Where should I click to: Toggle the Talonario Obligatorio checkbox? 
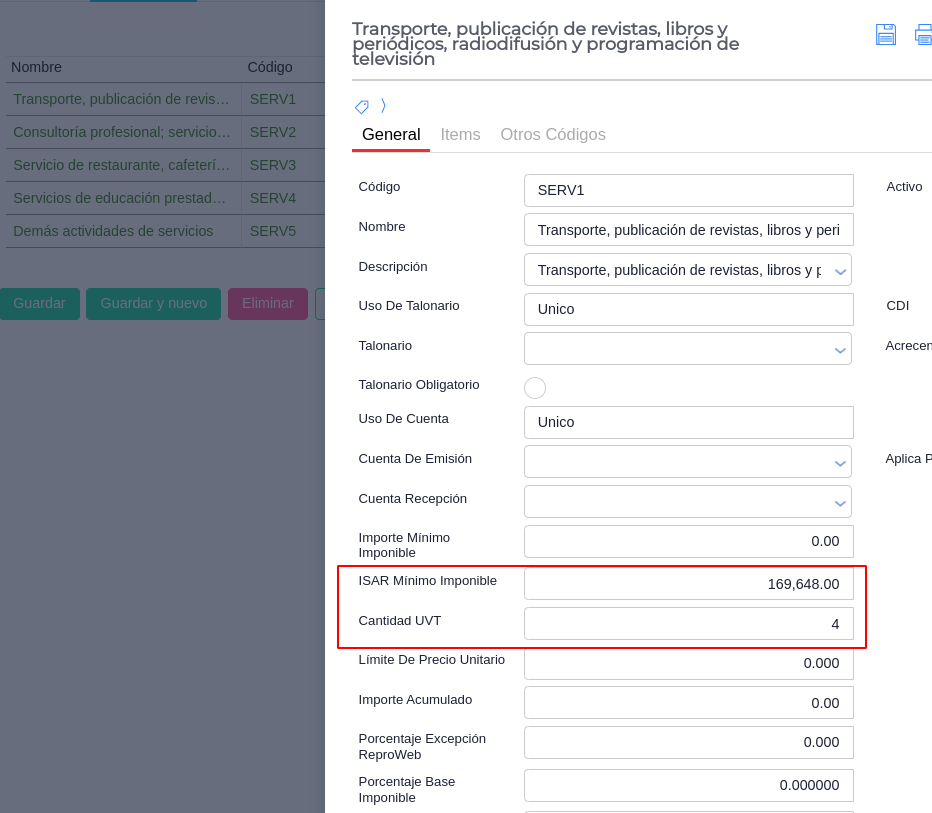pos(535,388)
